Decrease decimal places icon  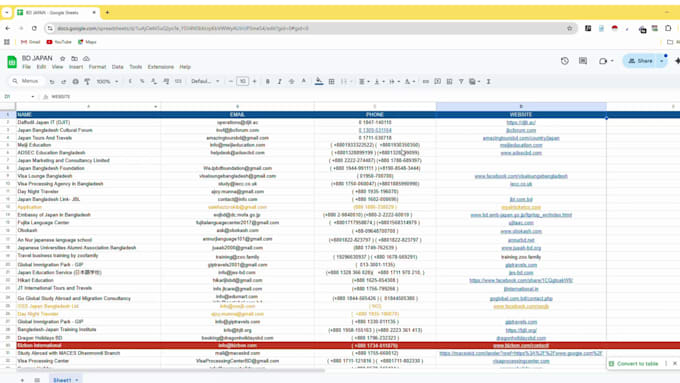pos(154,82)
